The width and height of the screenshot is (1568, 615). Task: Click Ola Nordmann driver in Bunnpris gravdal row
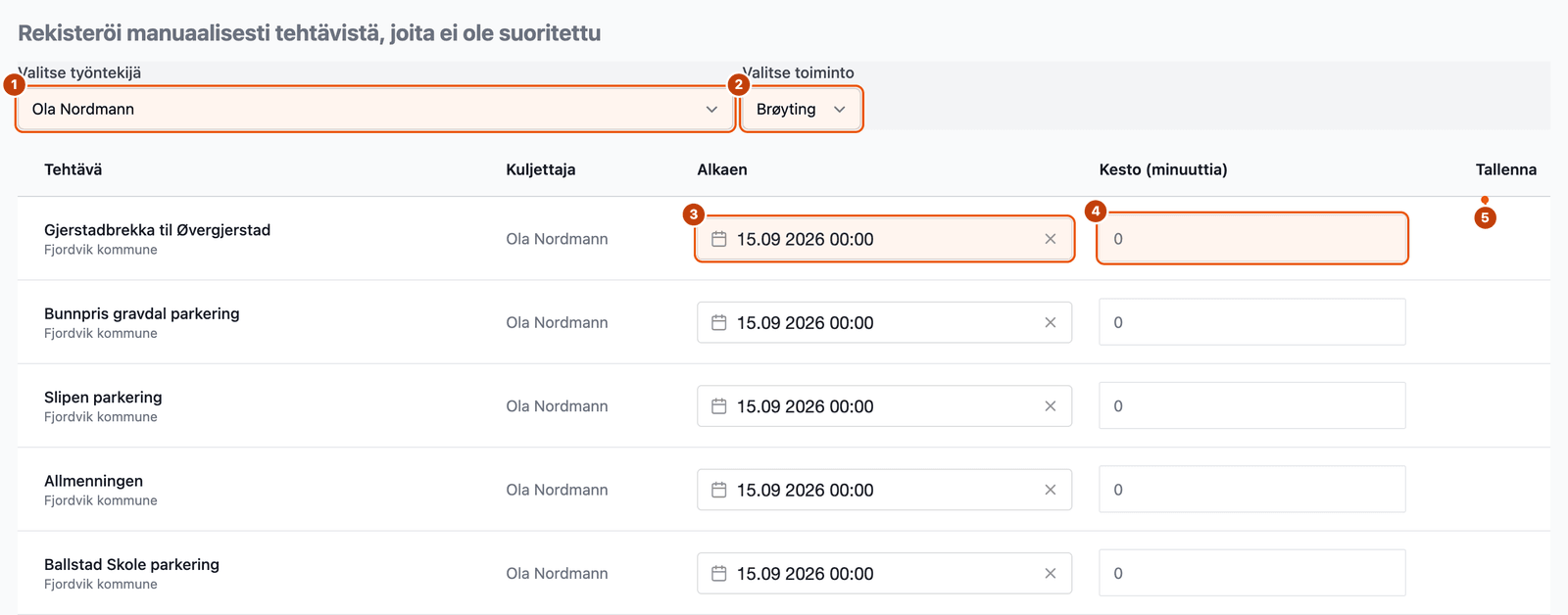coord(557,322)
